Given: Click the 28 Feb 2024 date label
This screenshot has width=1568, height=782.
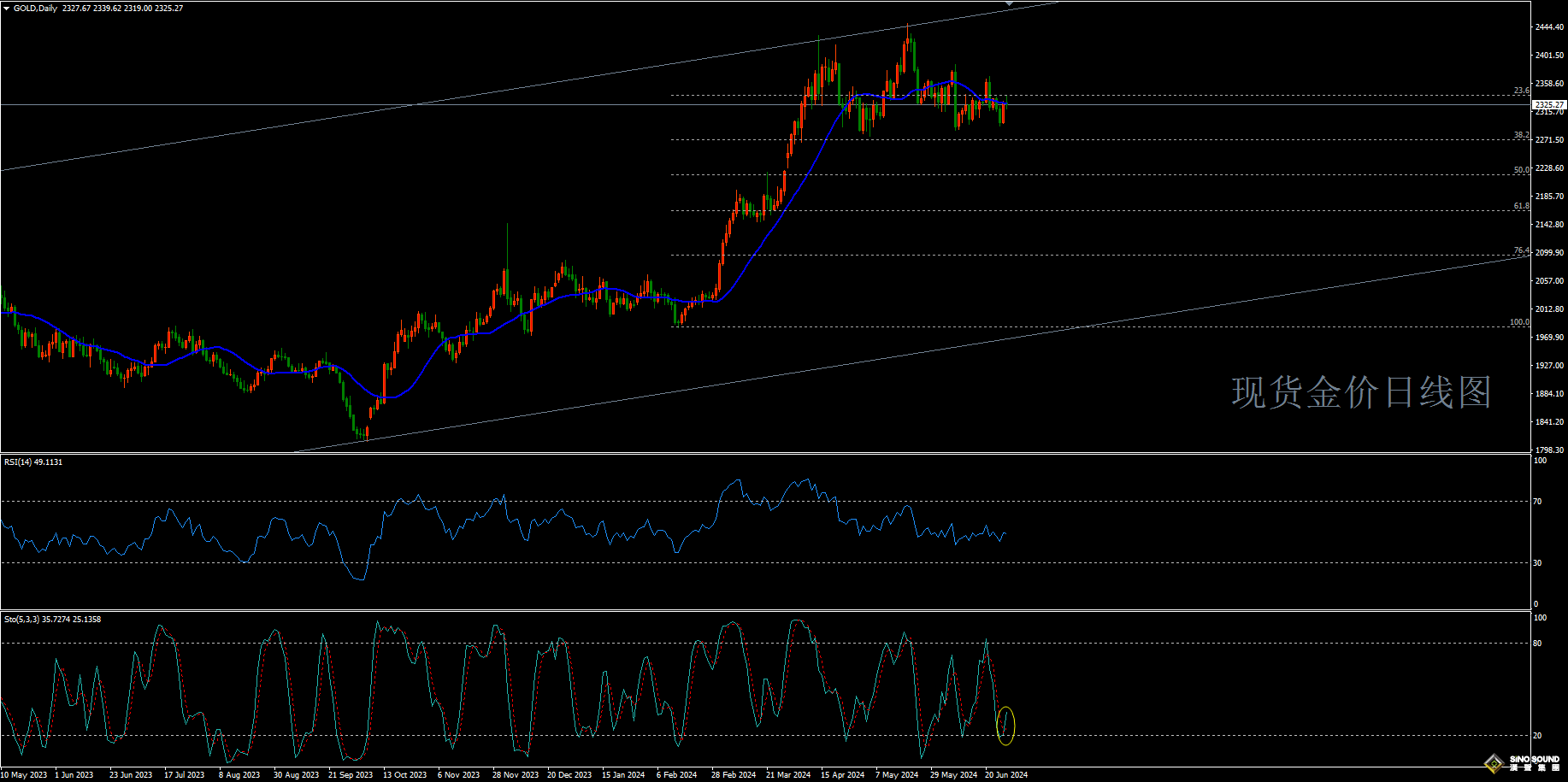Looking at the screenshot, I should [734, 775].
